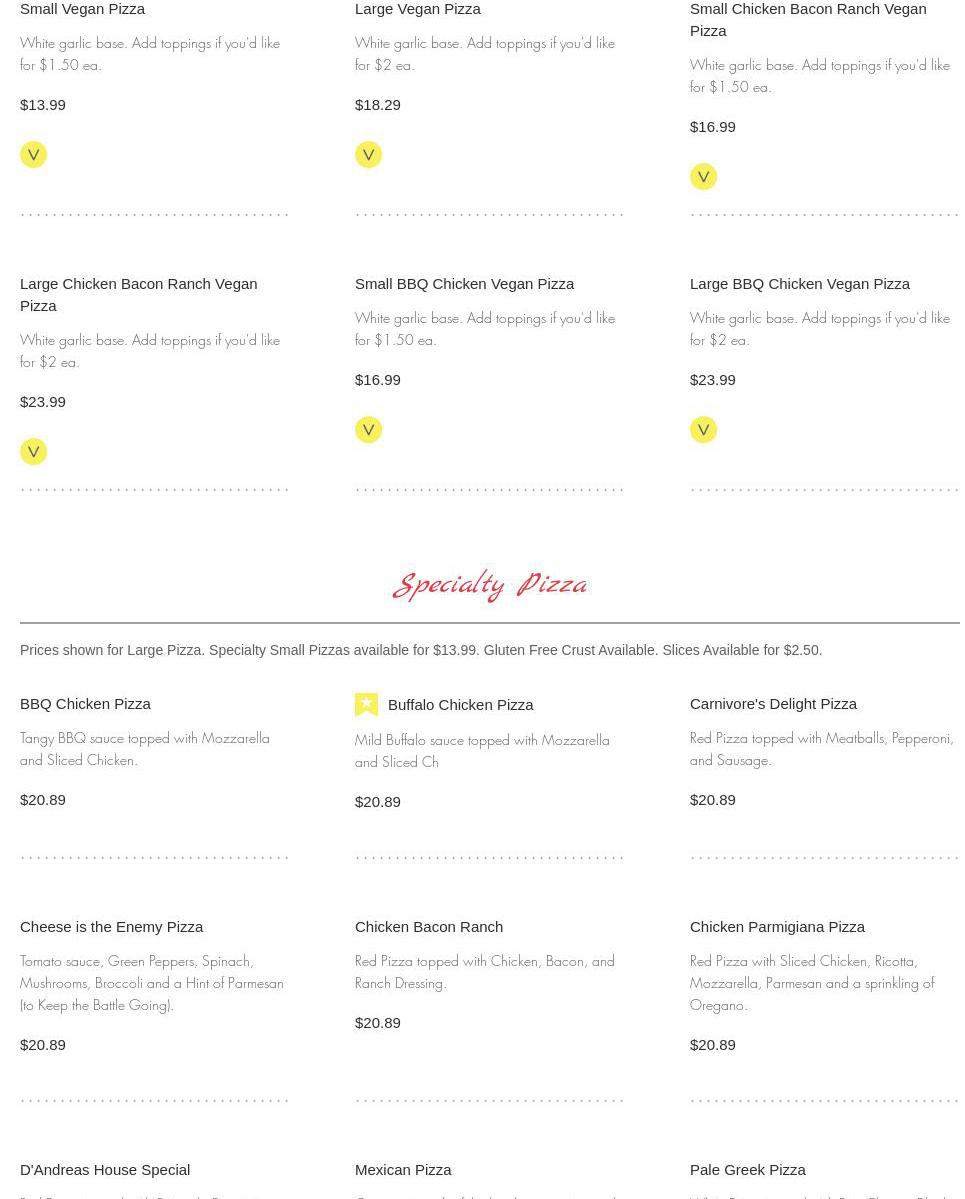Select Buffalo Chicken Pizza title
Viewport: 965px width, 1199px height.
(460, 704)
